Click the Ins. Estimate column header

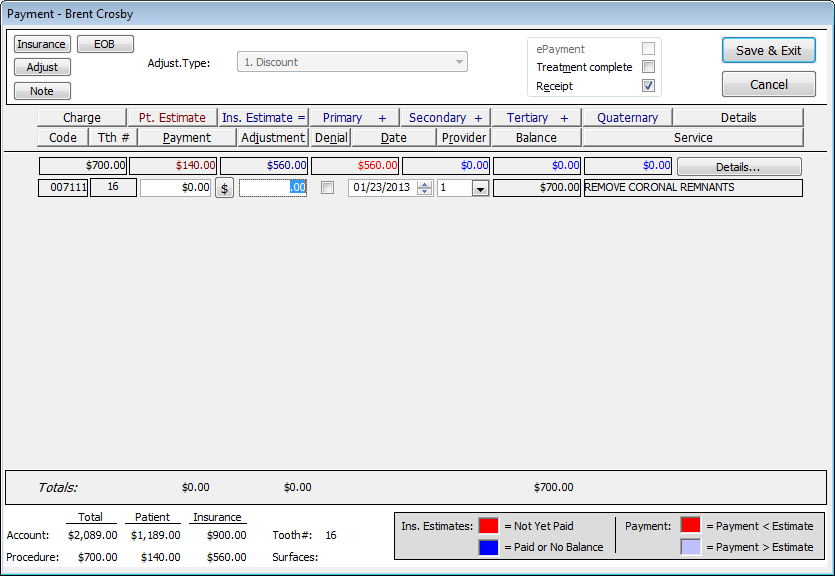coord(264,118)
